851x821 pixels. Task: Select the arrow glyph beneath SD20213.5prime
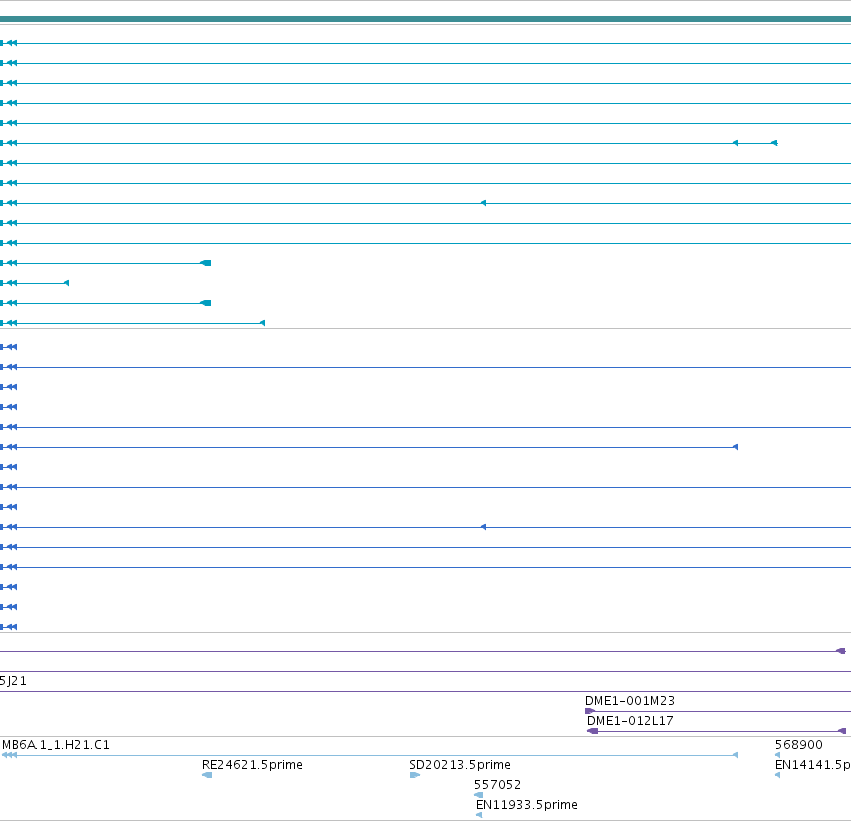click(415, 775)
